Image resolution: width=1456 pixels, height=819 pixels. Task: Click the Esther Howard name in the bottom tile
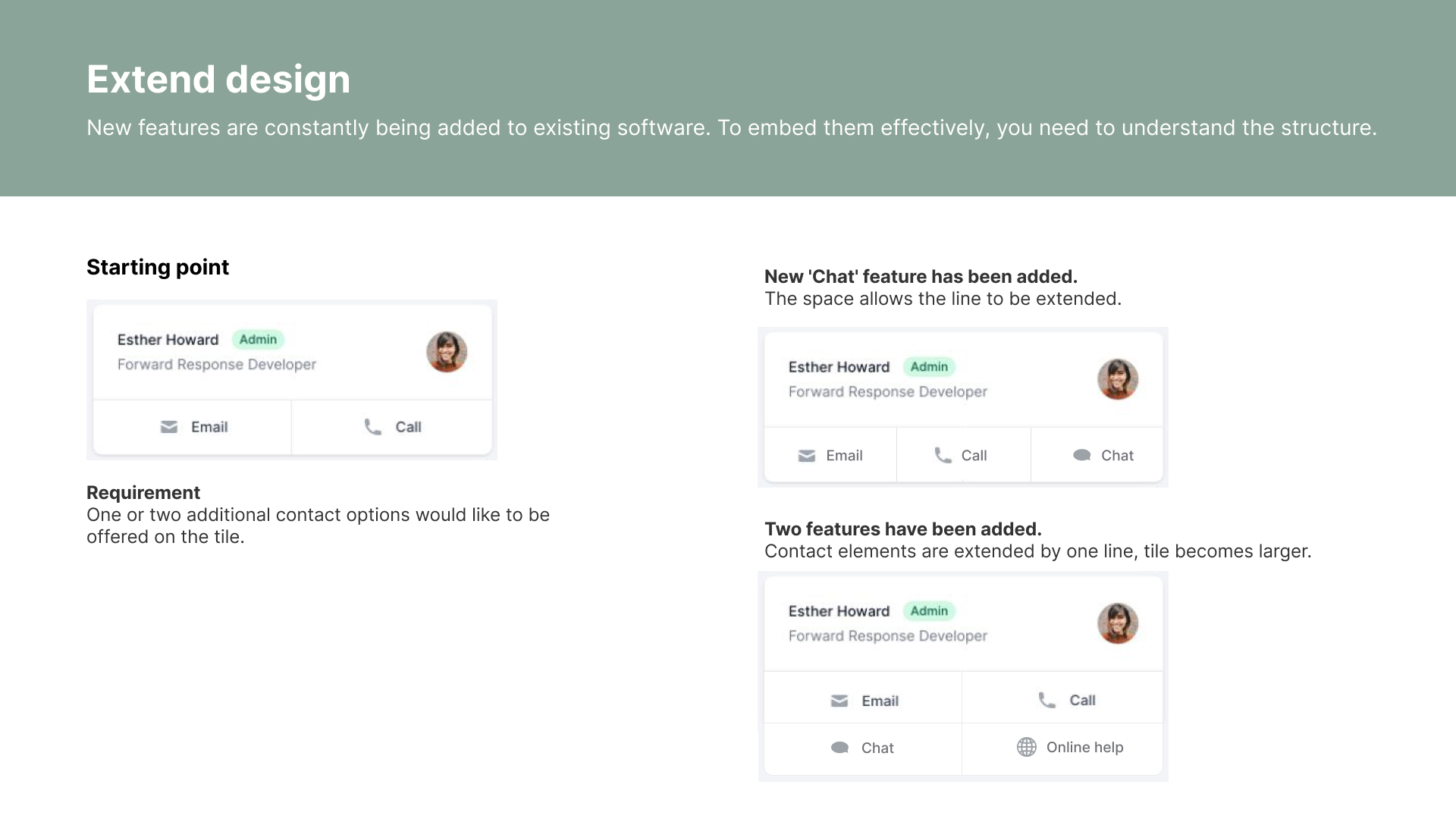[x=839, y=611]
